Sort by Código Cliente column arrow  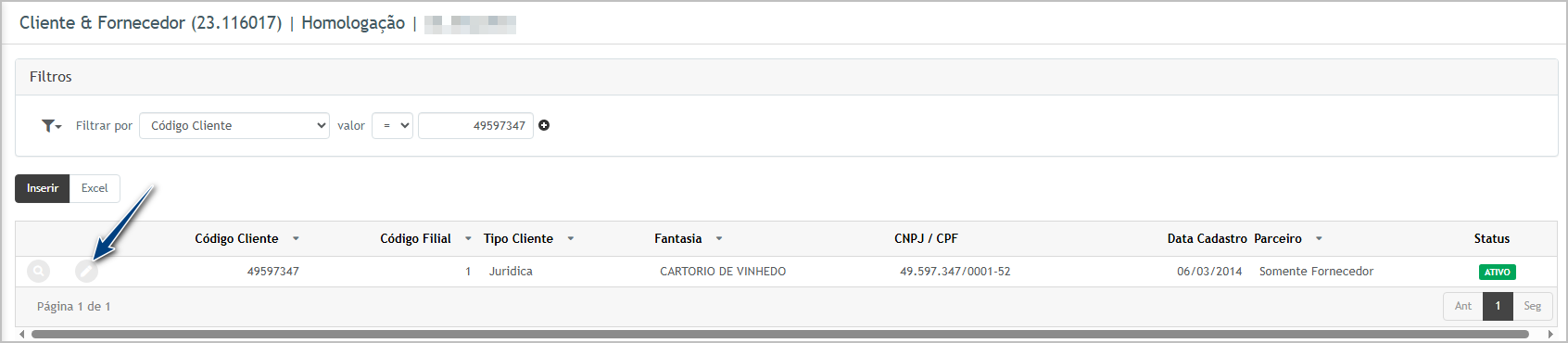(296, 239)
